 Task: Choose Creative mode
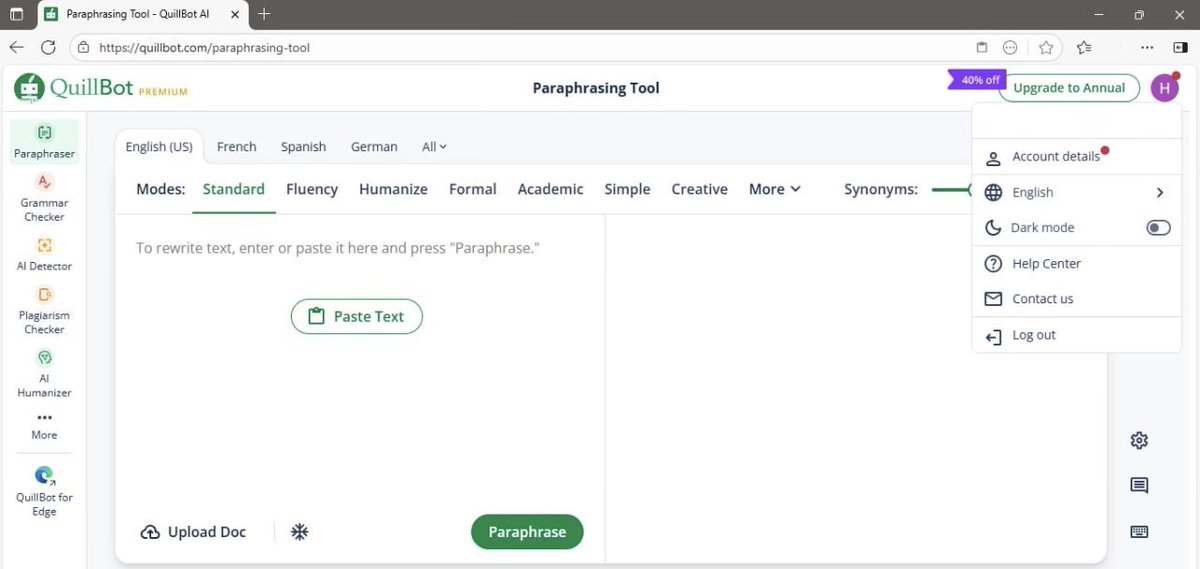coord(699,189)
